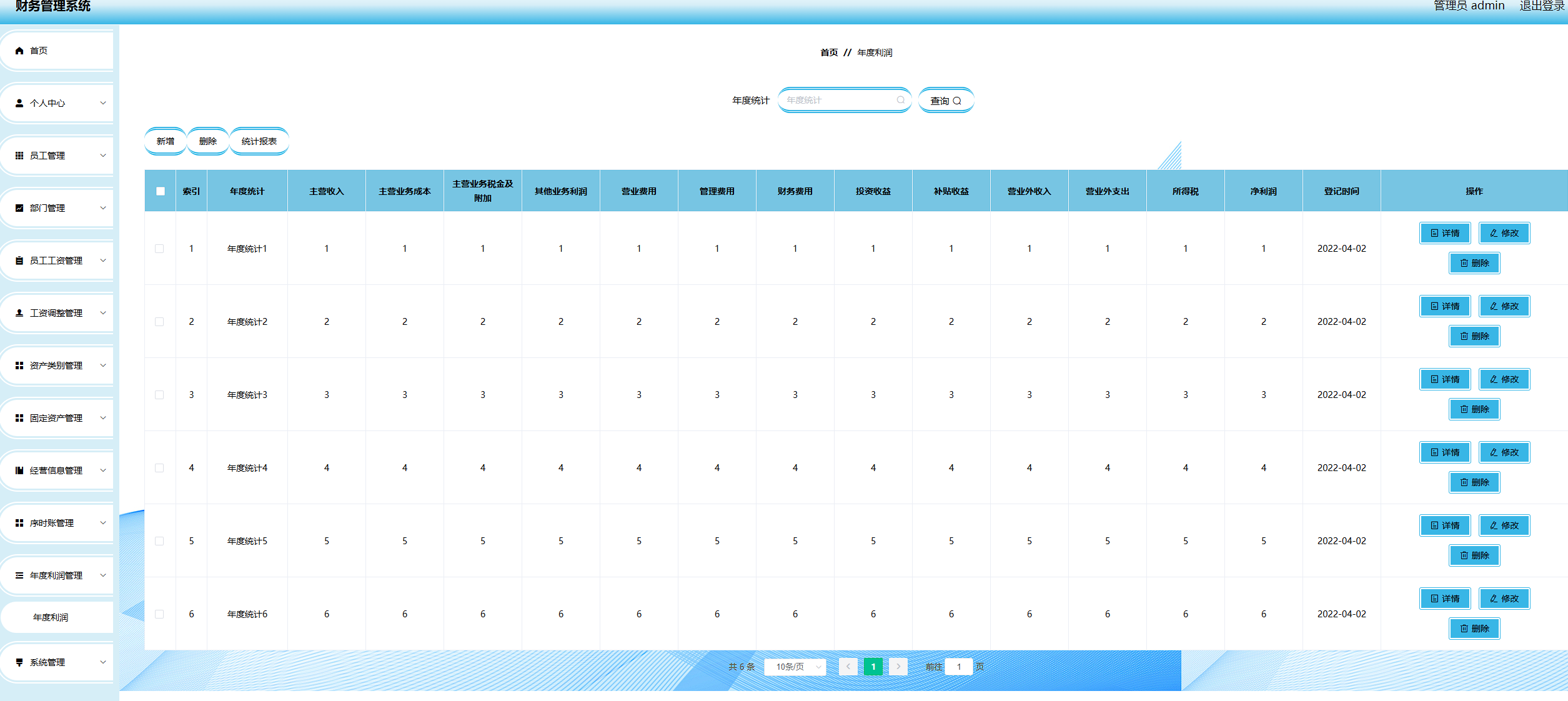Check the checkbox for row 年度统计3
Image resolution: width=1568 pixels, height=701 pixels.
tap(160, 395)
